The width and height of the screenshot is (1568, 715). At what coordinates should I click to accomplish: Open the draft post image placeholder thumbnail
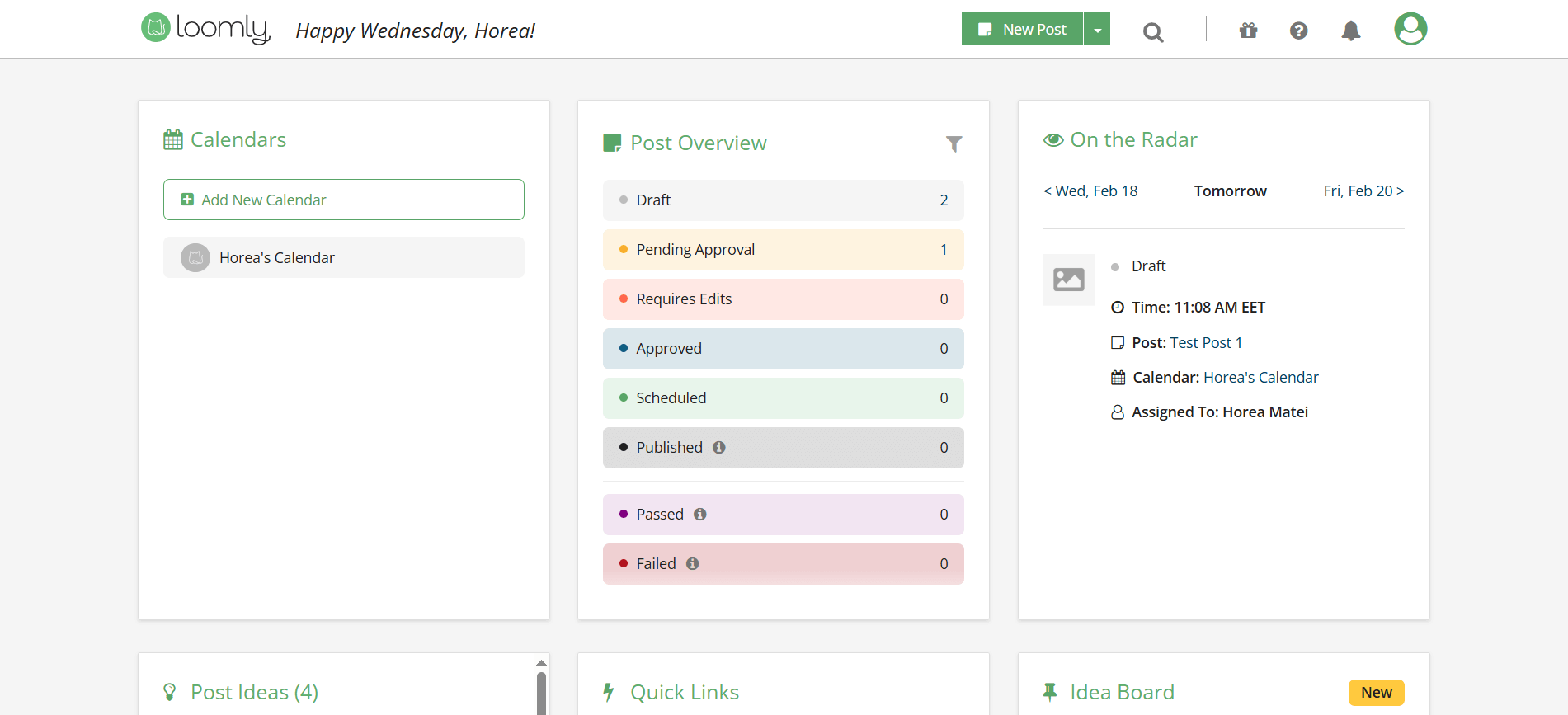(x=1069, y=280)
